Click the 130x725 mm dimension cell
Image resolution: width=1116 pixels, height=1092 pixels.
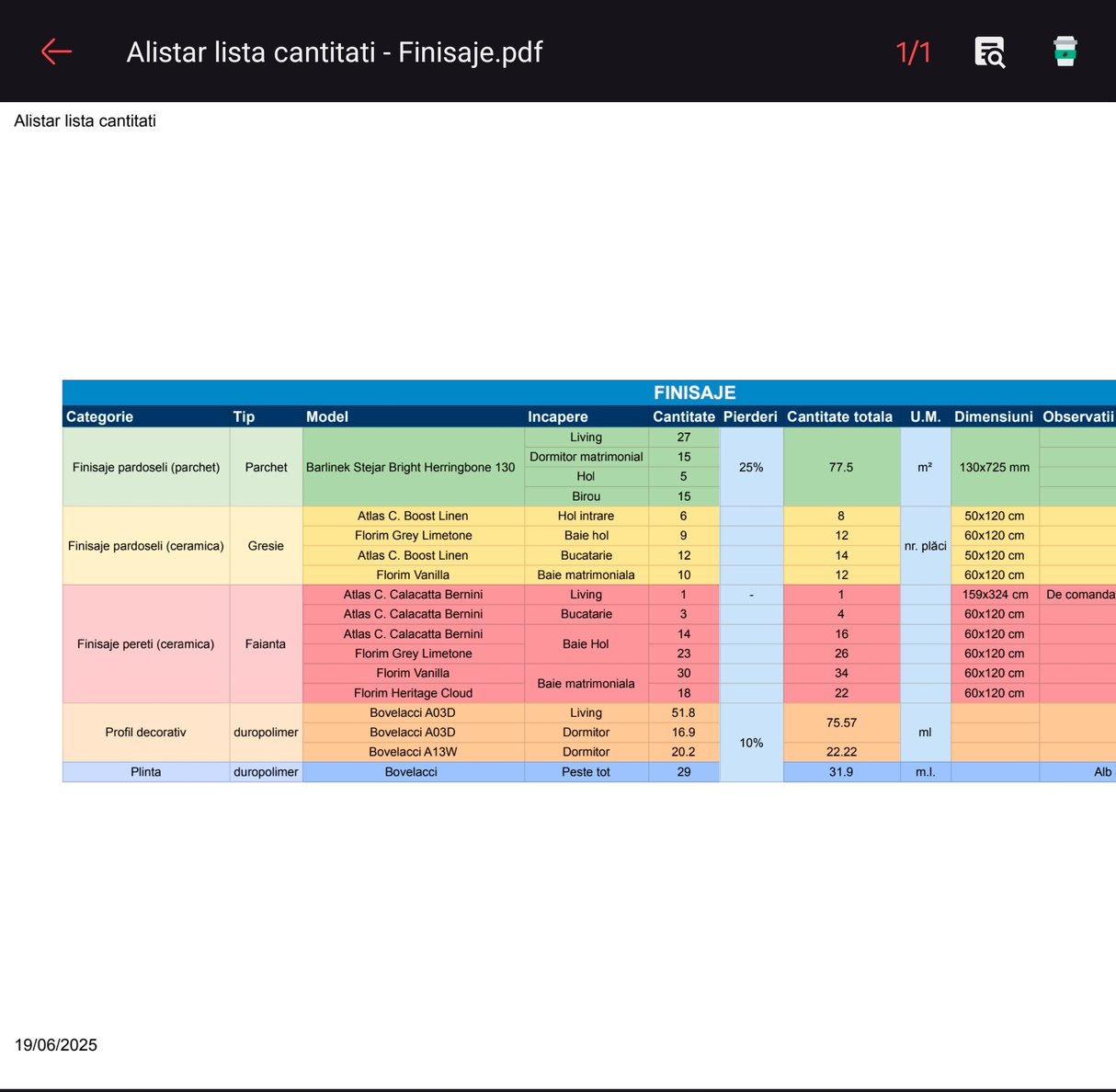coord(994,467)
